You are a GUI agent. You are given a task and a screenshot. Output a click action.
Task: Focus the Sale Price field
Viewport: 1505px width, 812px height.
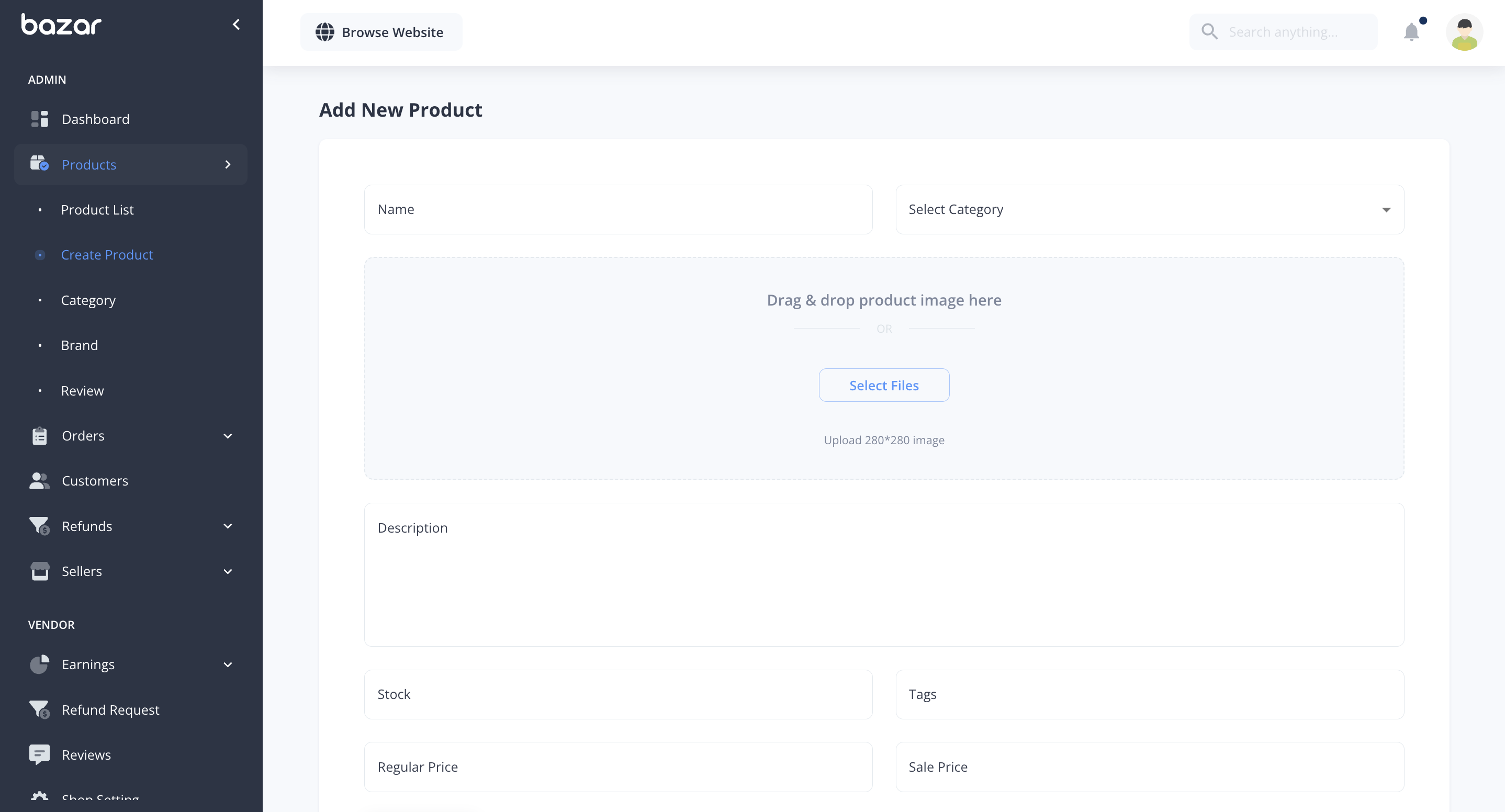click(1149, 767)
